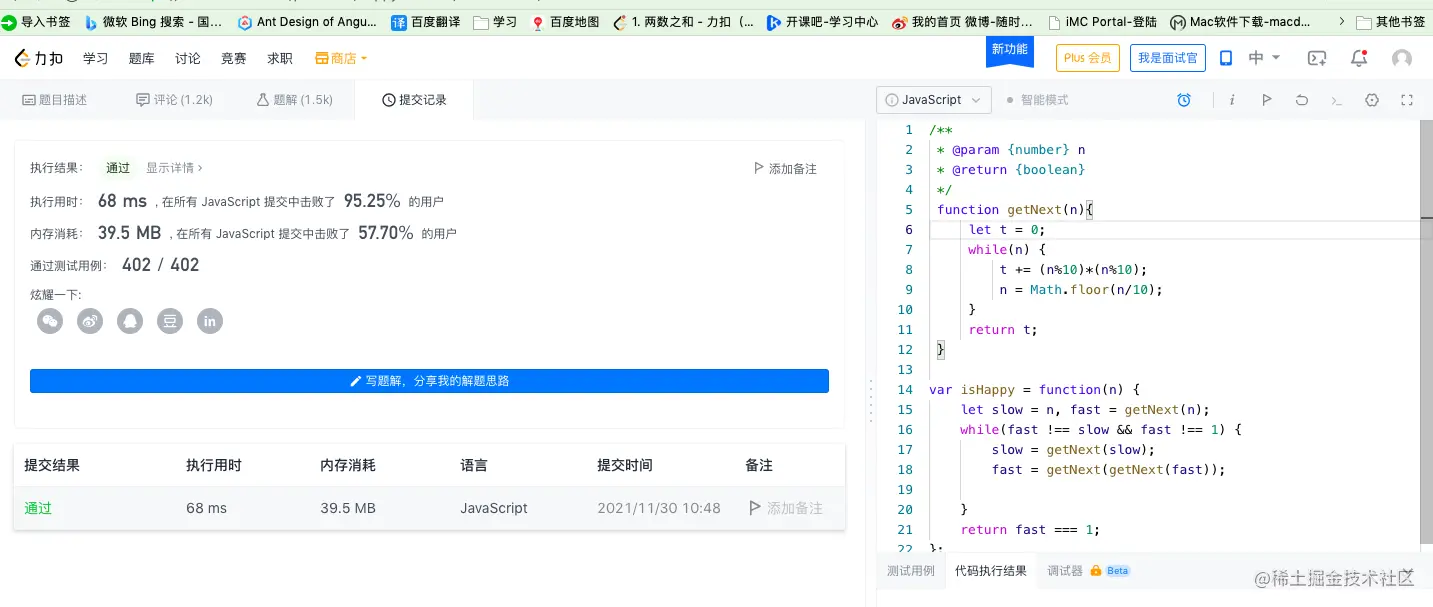The image size is (1433, 607).
Task: Switch to the 评论 (1.2k) tab
Action: [175, 100]
